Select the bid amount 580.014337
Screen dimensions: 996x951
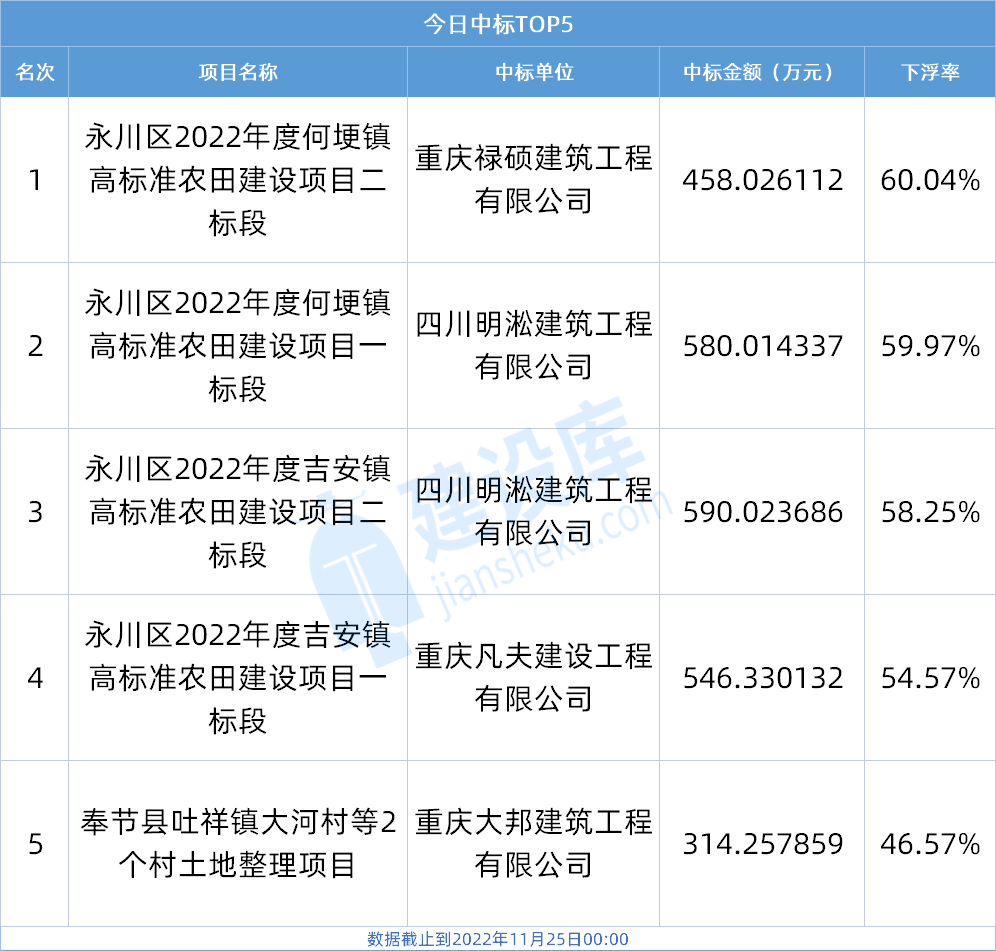[x=762, y=346]
